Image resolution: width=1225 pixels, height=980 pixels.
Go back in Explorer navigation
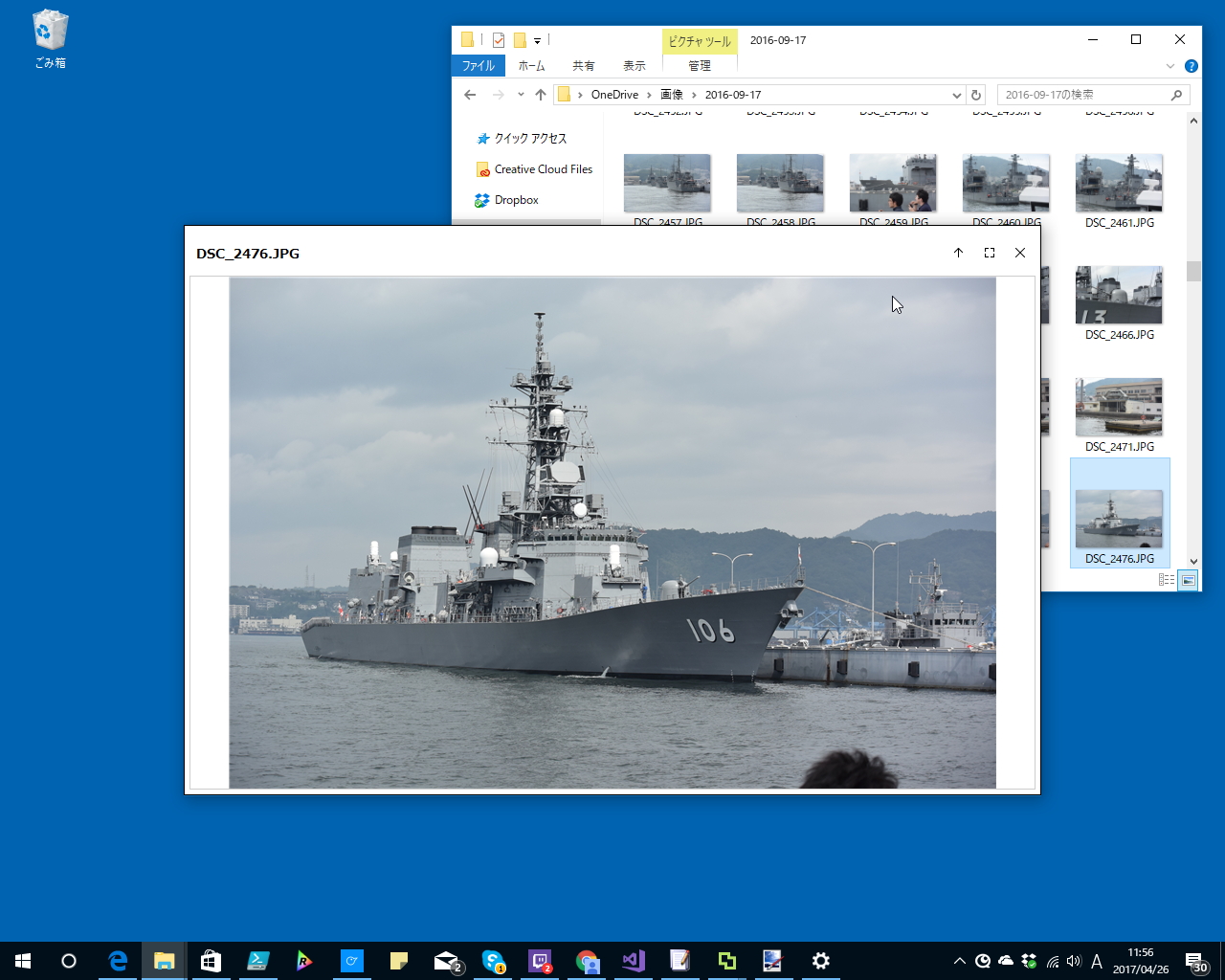point(470,95)
